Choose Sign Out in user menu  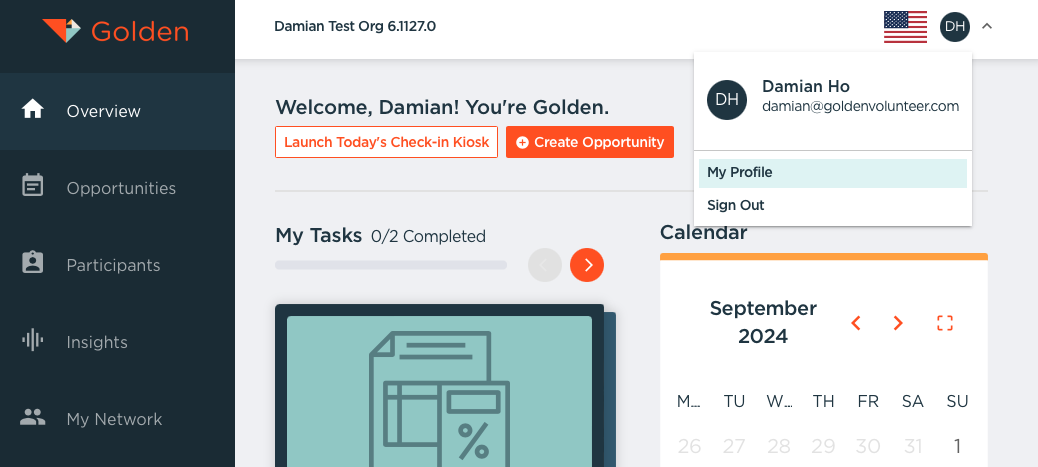click(736, 205)
